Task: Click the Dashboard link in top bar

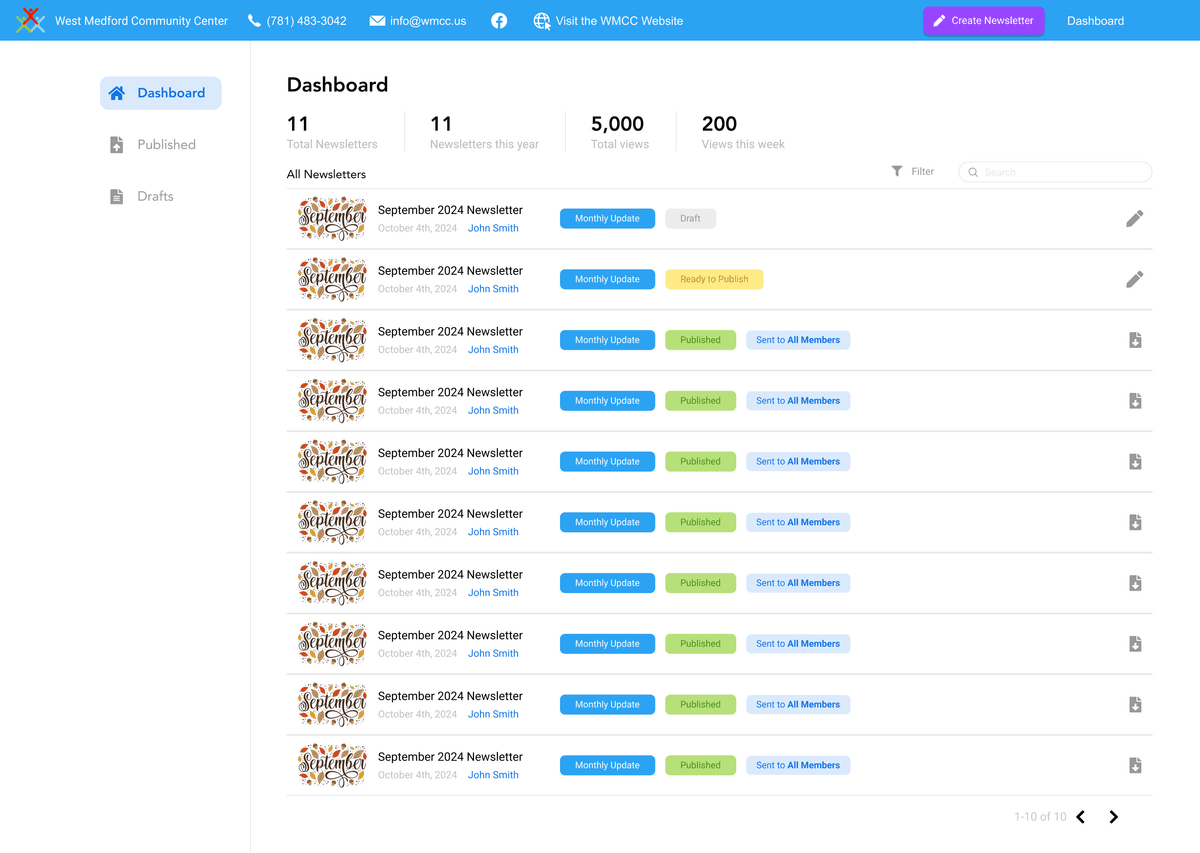Action: coord(1095,21)
